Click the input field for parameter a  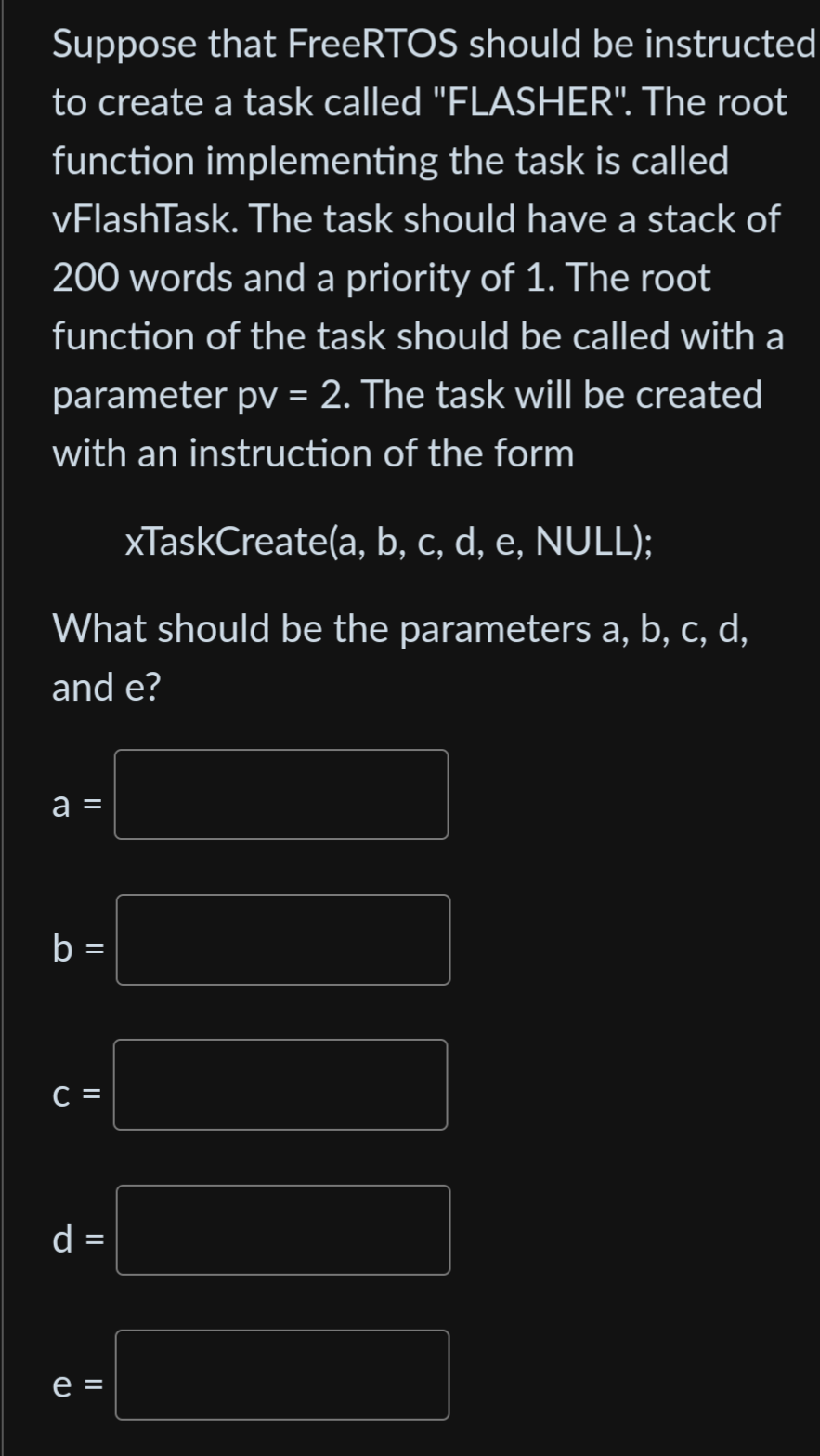click(x=280, y=794)
